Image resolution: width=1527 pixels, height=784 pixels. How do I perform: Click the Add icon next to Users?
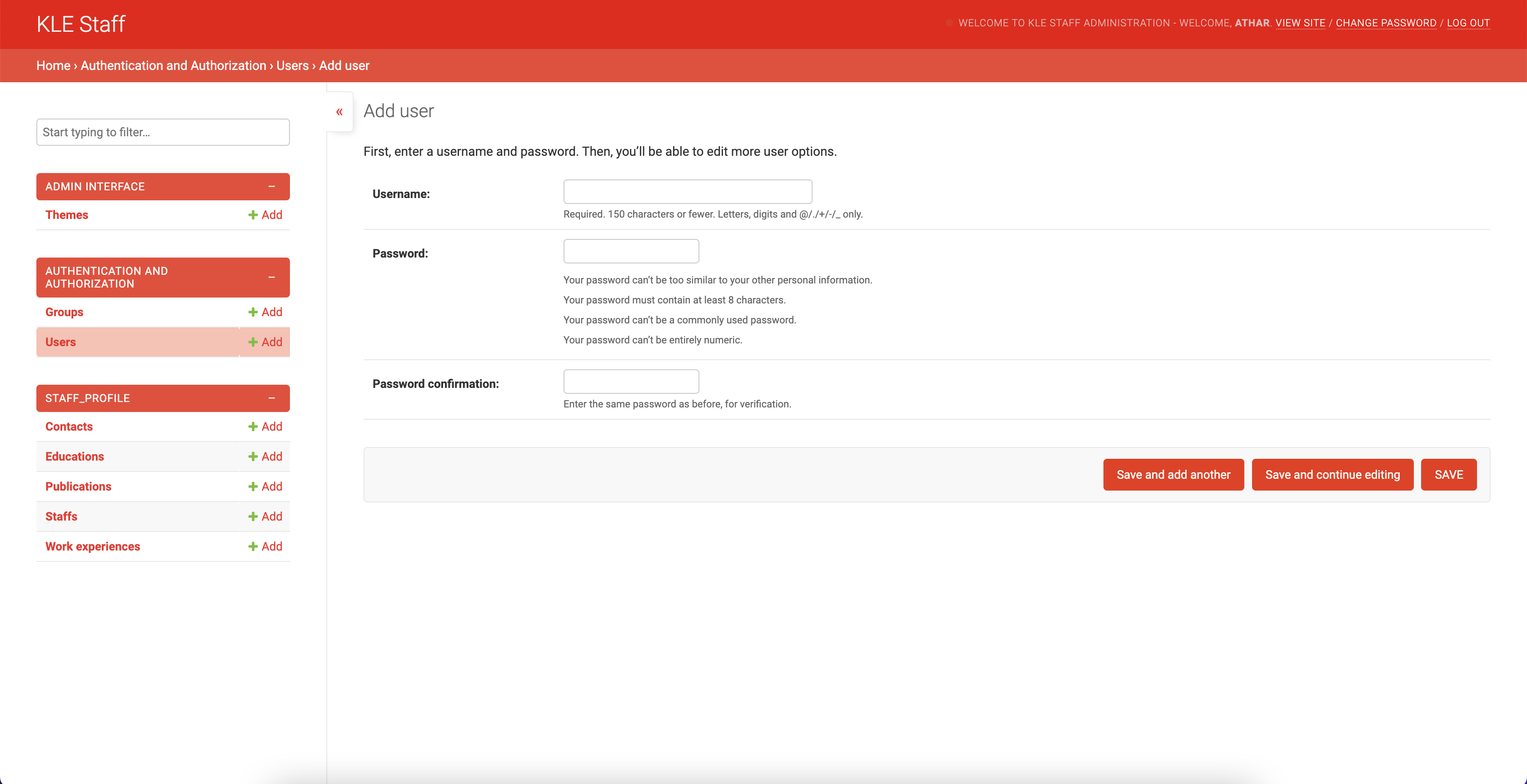[264, 342]
